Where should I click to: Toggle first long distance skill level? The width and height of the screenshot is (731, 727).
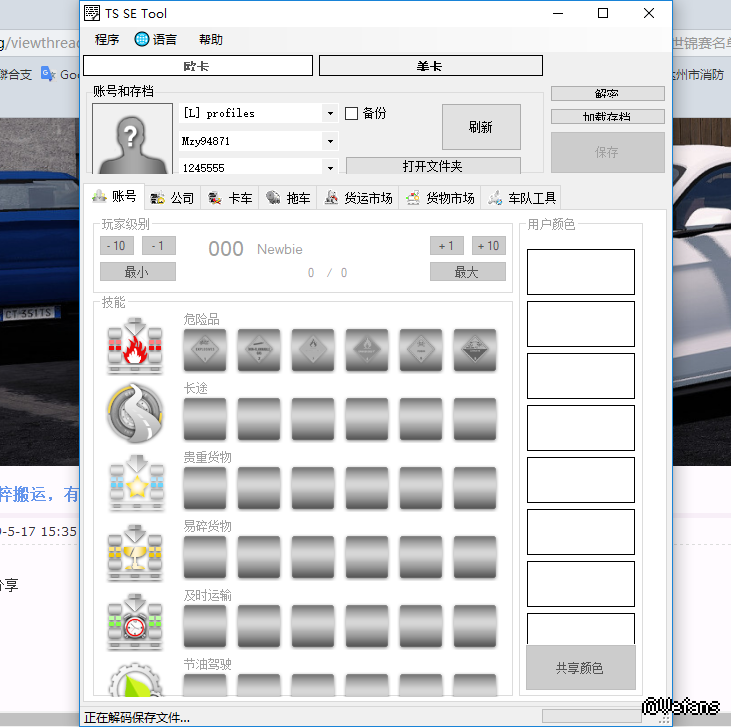pyautogui.click(x=205, y=419)
